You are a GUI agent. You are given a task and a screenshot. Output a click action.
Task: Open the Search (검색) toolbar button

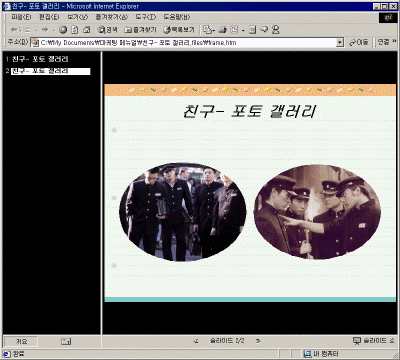[x=107, y=30]
